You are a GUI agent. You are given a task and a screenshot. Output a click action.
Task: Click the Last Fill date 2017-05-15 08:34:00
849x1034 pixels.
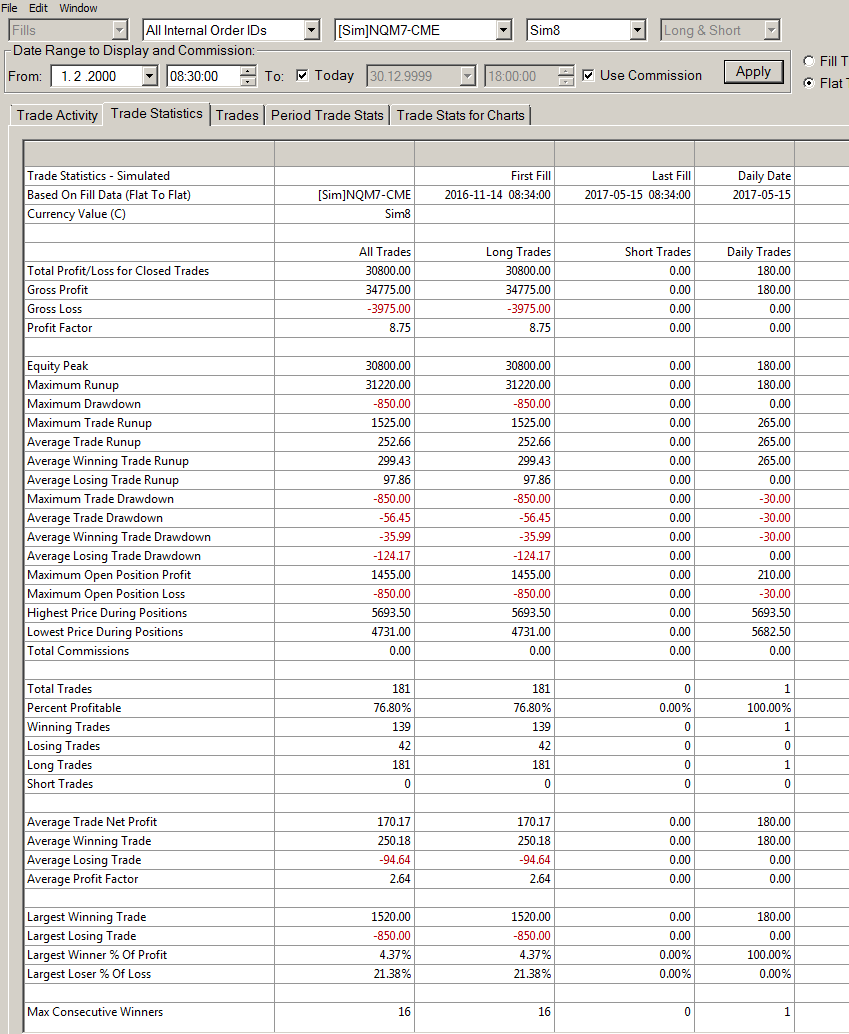637,195
